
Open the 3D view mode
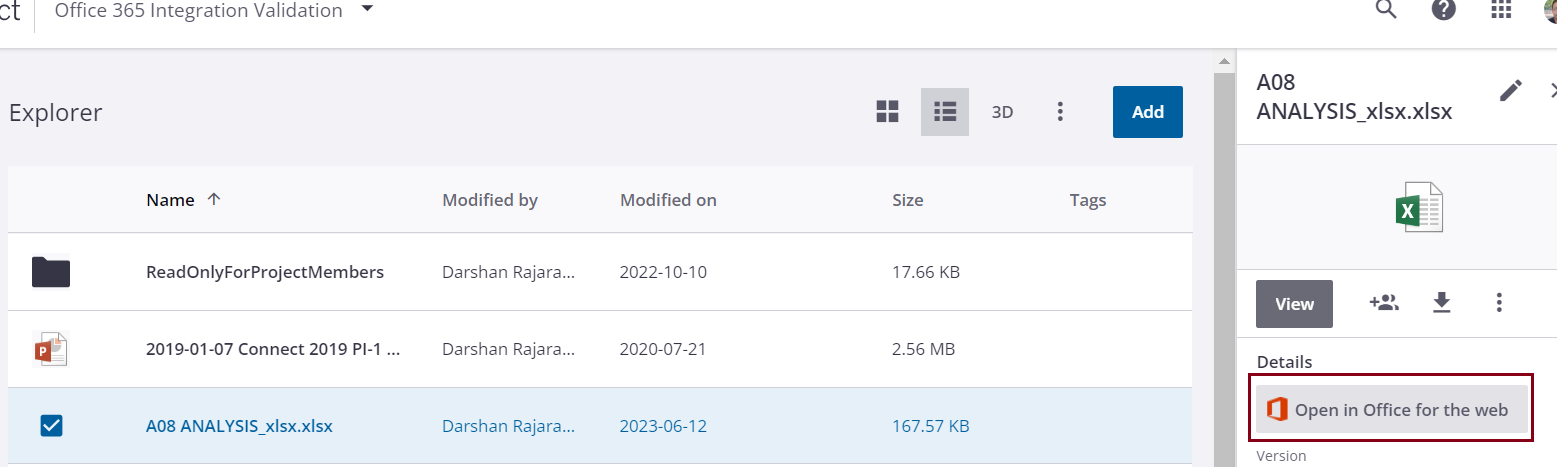(x=1002, y=112)
